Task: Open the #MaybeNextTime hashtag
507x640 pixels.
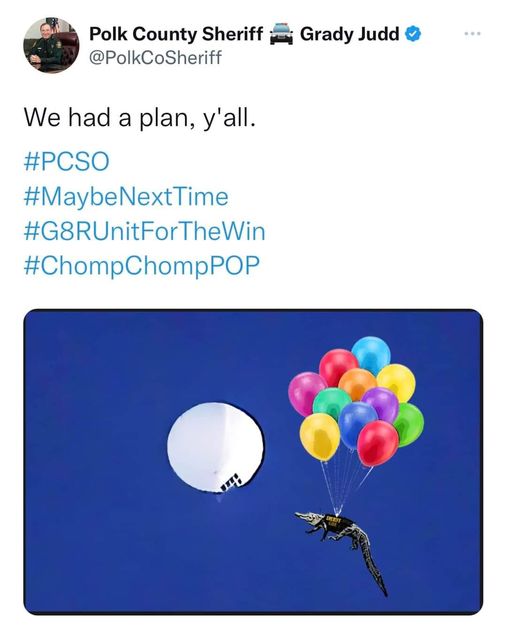Action: pyautogui.click(x=126, y=196)
